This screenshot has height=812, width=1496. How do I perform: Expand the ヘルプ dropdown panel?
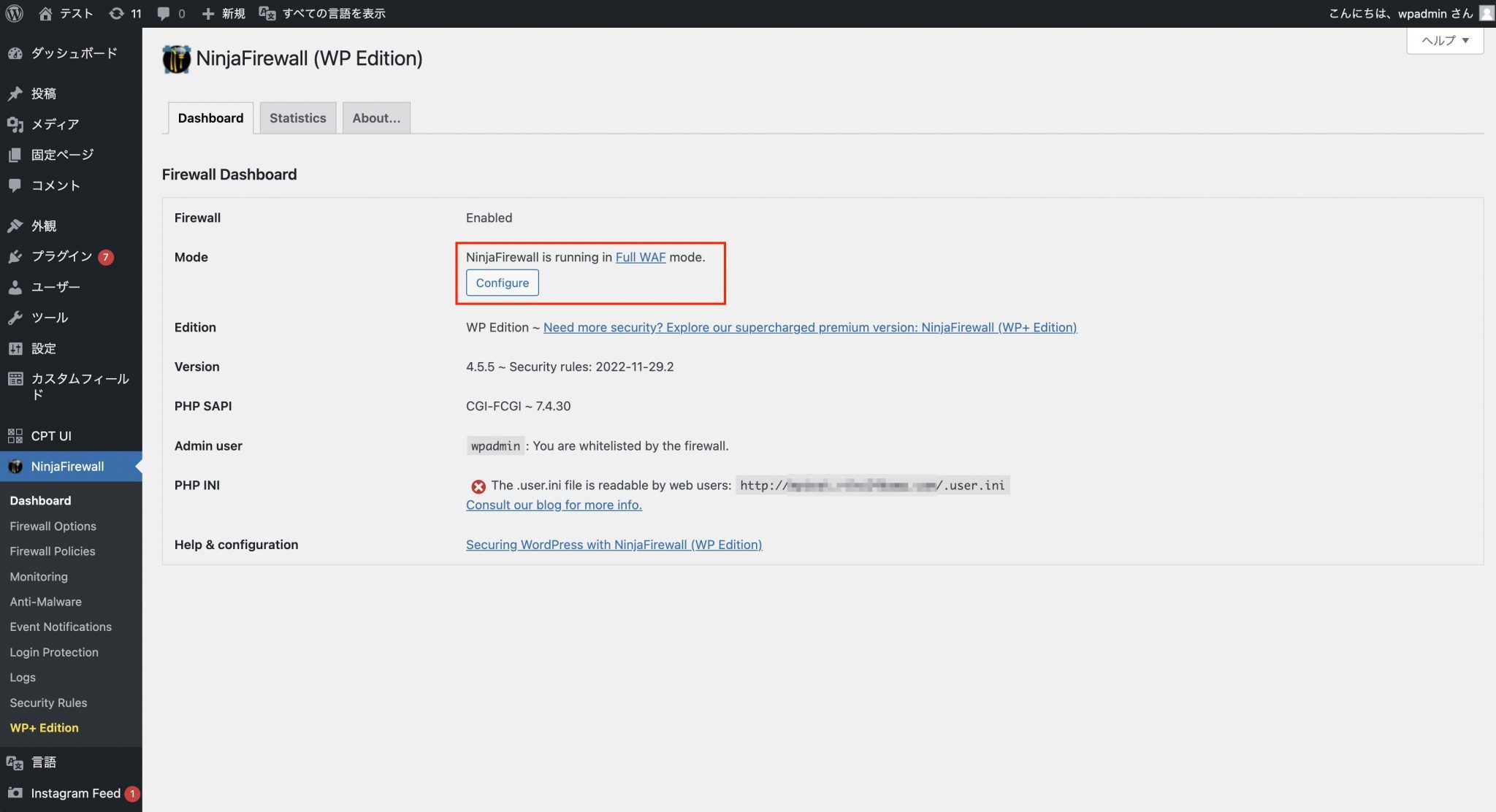click(x=1444, y=41)
